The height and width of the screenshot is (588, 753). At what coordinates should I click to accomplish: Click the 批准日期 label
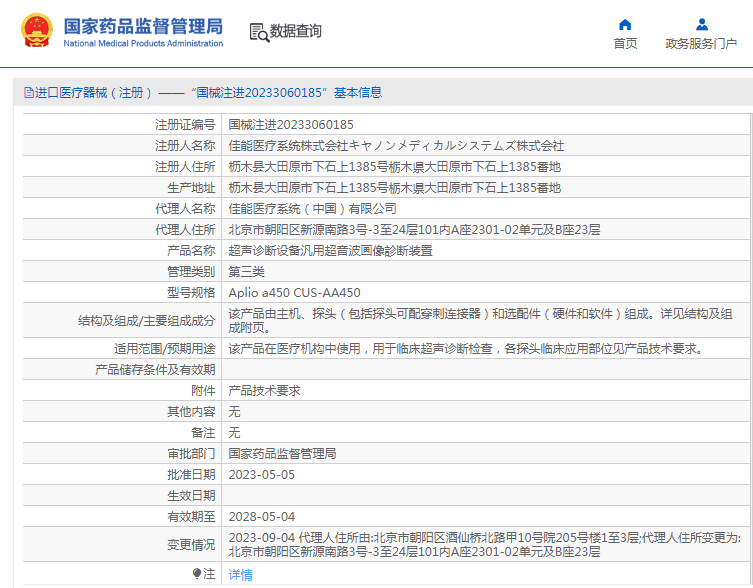pyautogui.click(x=191, y=475)
